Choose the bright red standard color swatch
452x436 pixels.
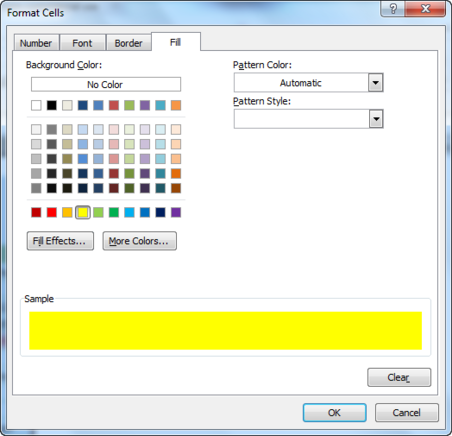click(x=52, y=212)
